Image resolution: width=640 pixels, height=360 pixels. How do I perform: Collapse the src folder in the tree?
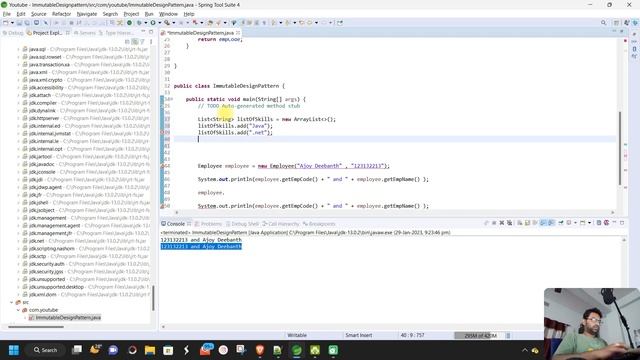point(11,302)
